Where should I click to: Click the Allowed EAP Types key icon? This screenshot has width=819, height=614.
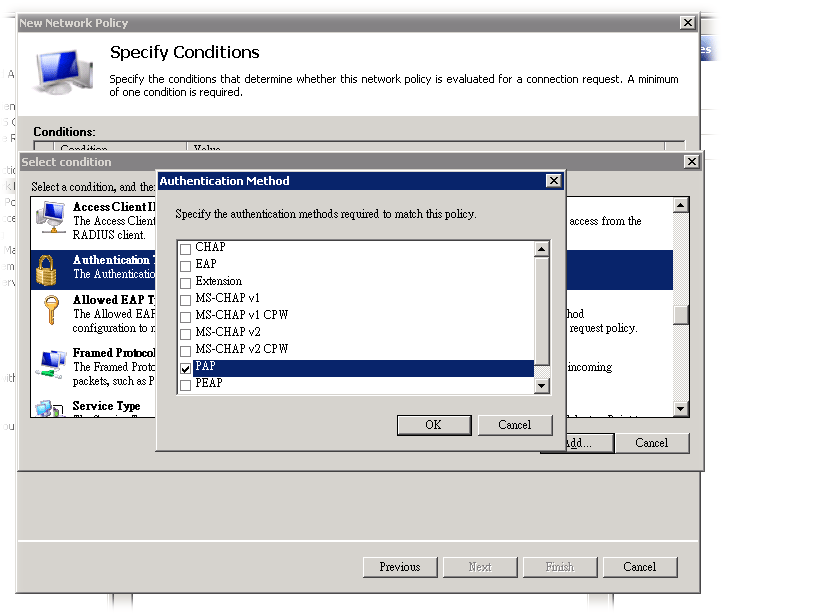pos(47,312)
